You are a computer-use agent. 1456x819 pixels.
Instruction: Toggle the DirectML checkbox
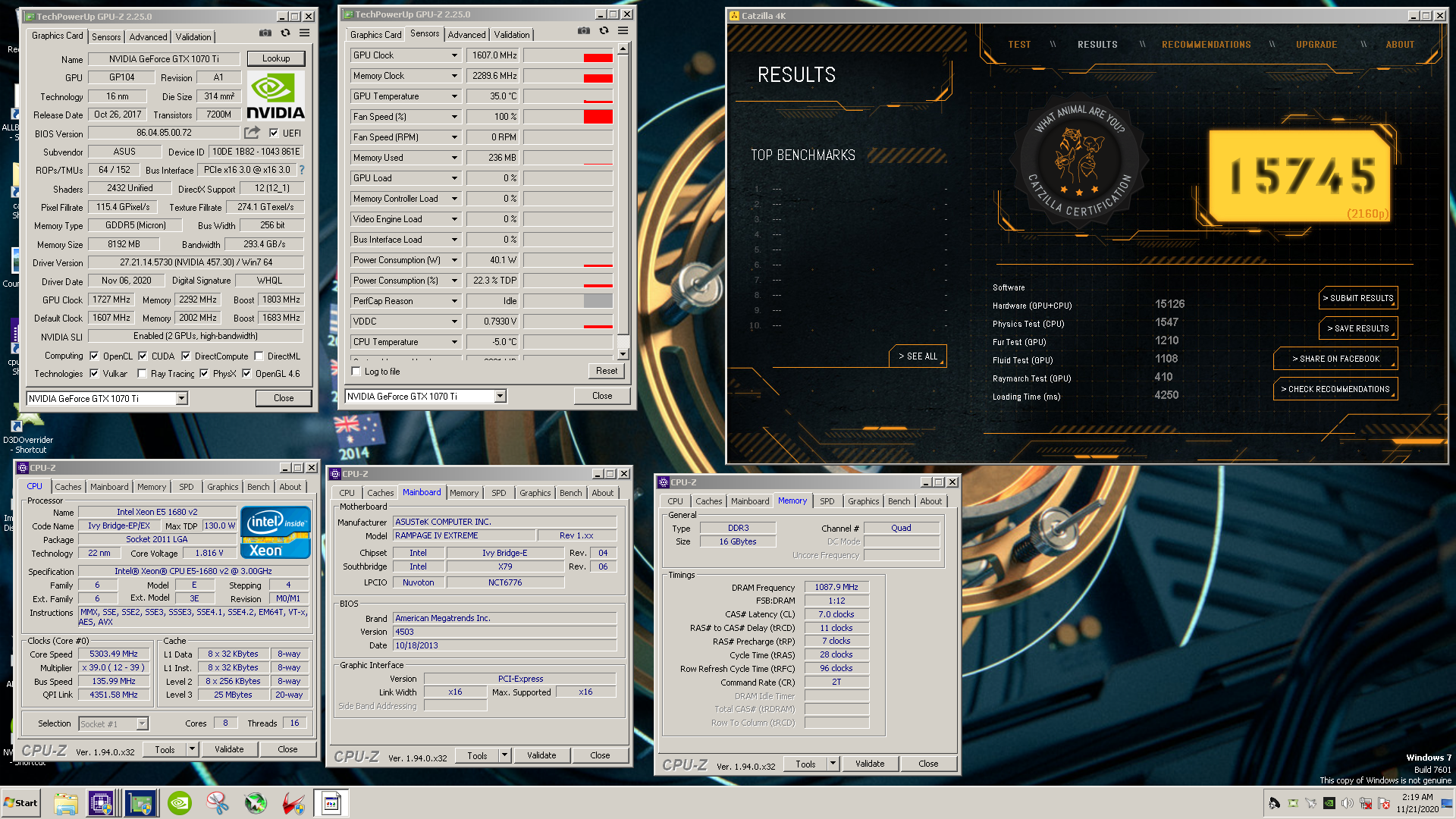coord(259,356)
